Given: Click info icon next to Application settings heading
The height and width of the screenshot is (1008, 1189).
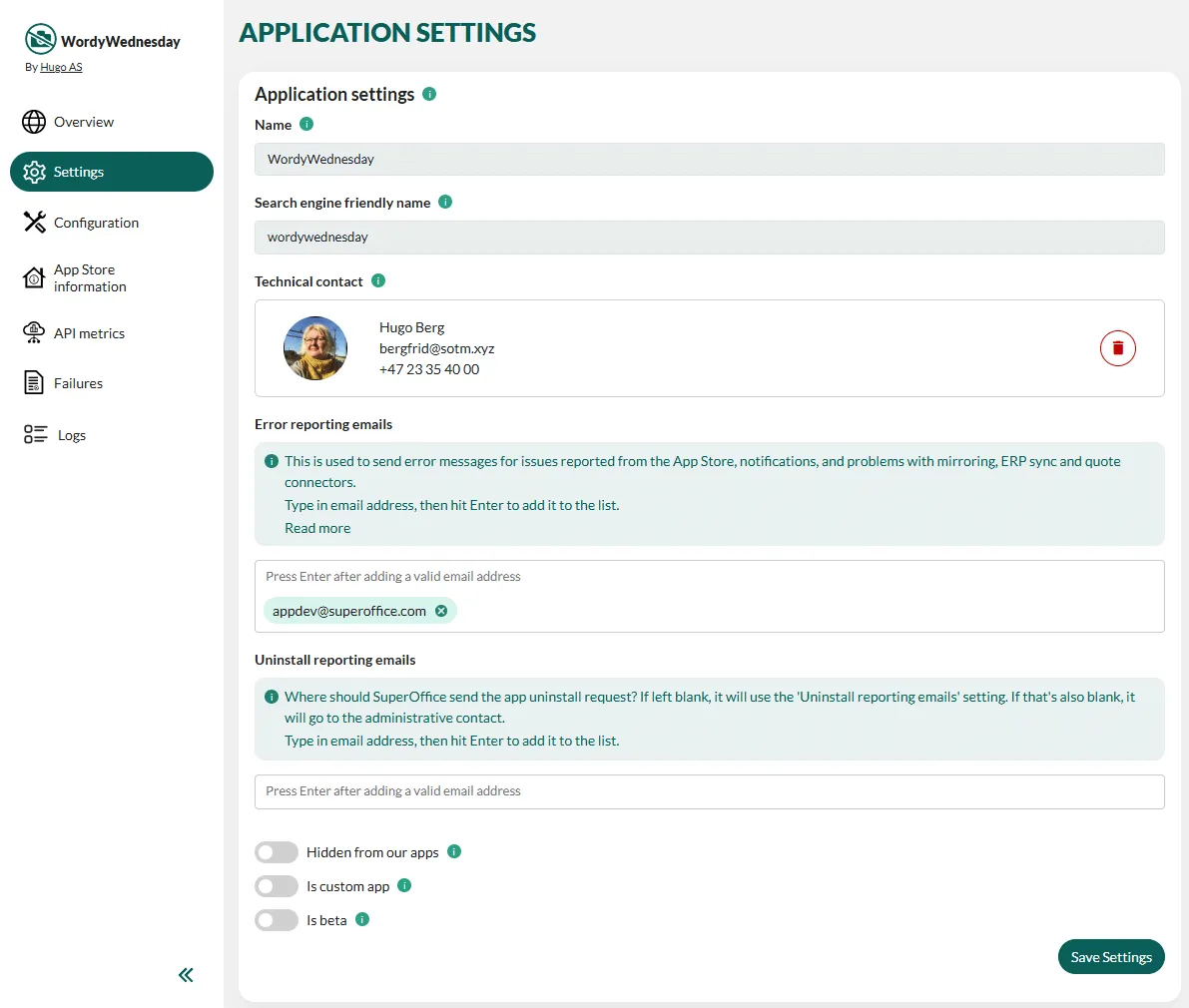Looking at the screenshot, I should click(x=429, y=94).
